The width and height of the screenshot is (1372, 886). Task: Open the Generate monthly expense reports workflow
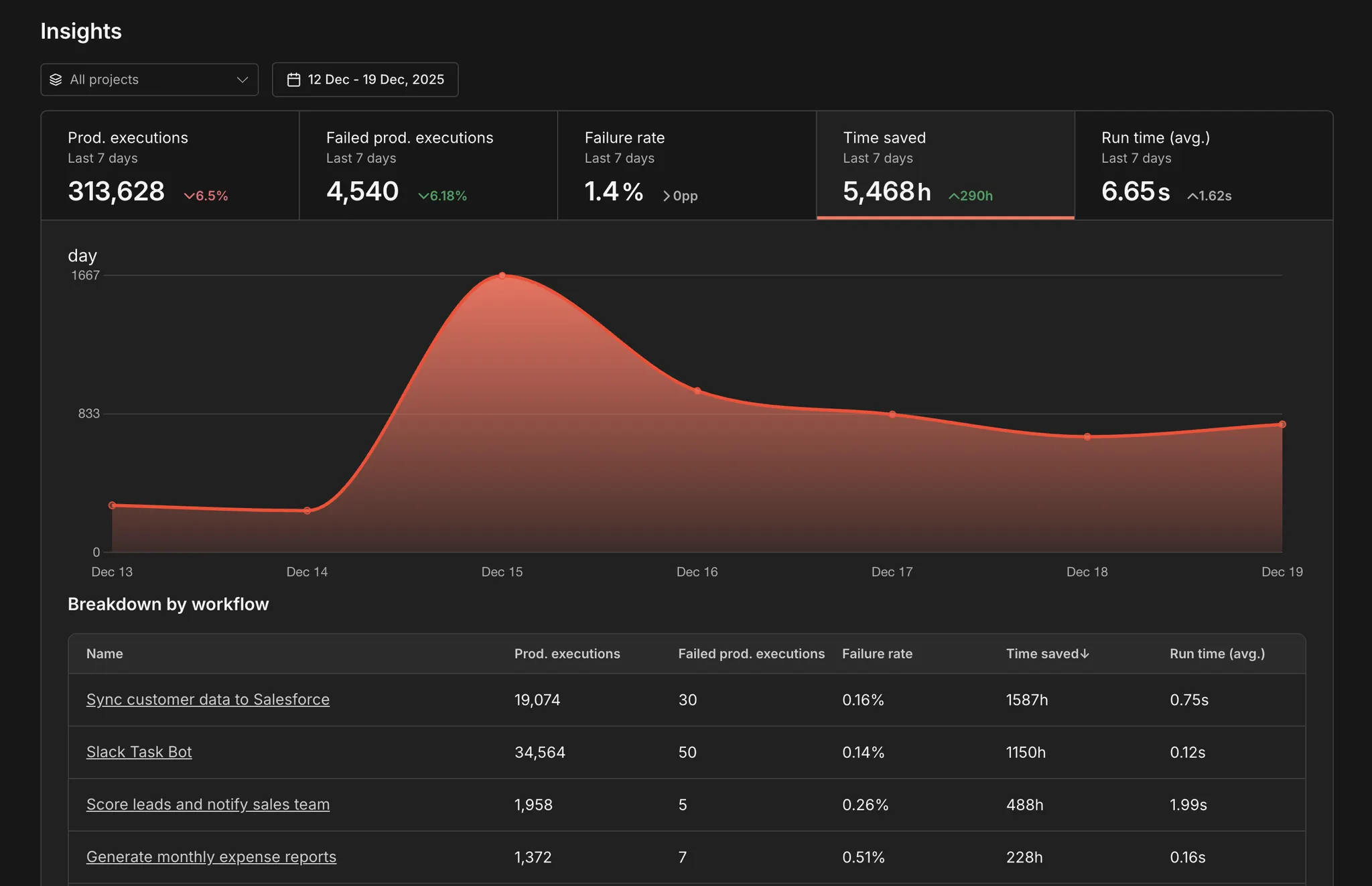[x=211, y=857]
